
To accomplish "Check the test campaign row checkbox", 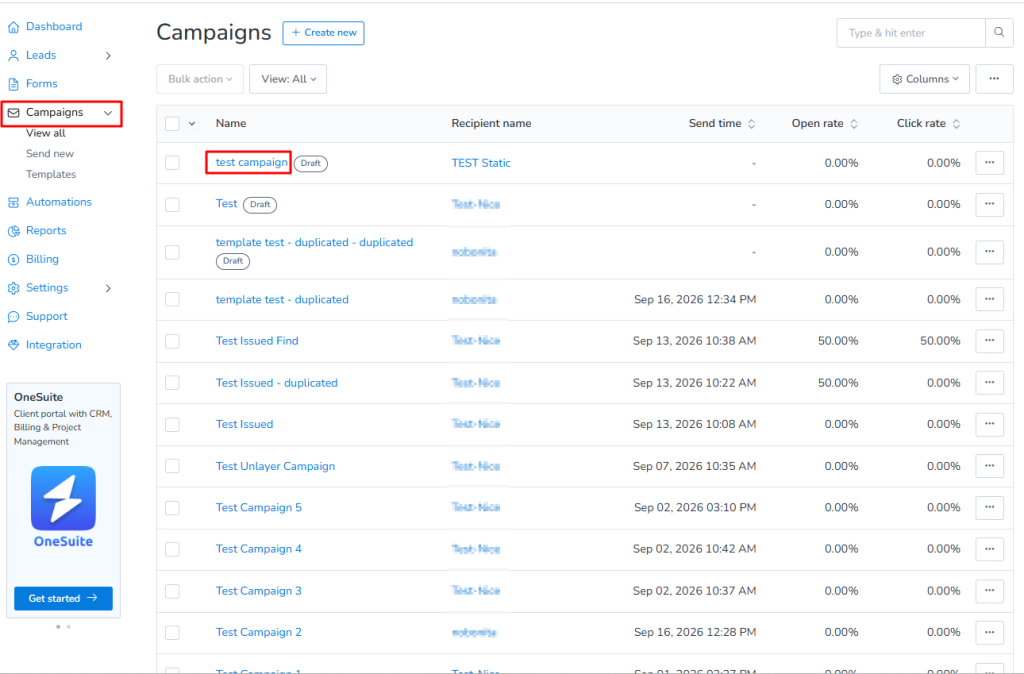I will [172, 163].
